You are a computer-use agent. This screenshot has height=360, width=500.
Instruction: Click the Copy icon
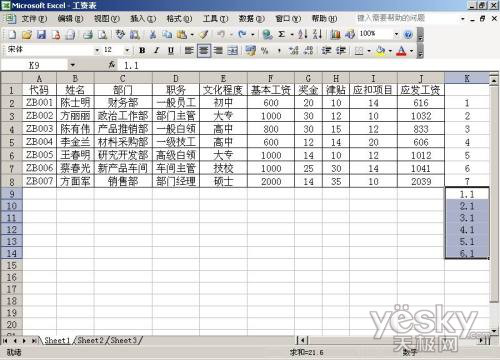click(167, 34)
